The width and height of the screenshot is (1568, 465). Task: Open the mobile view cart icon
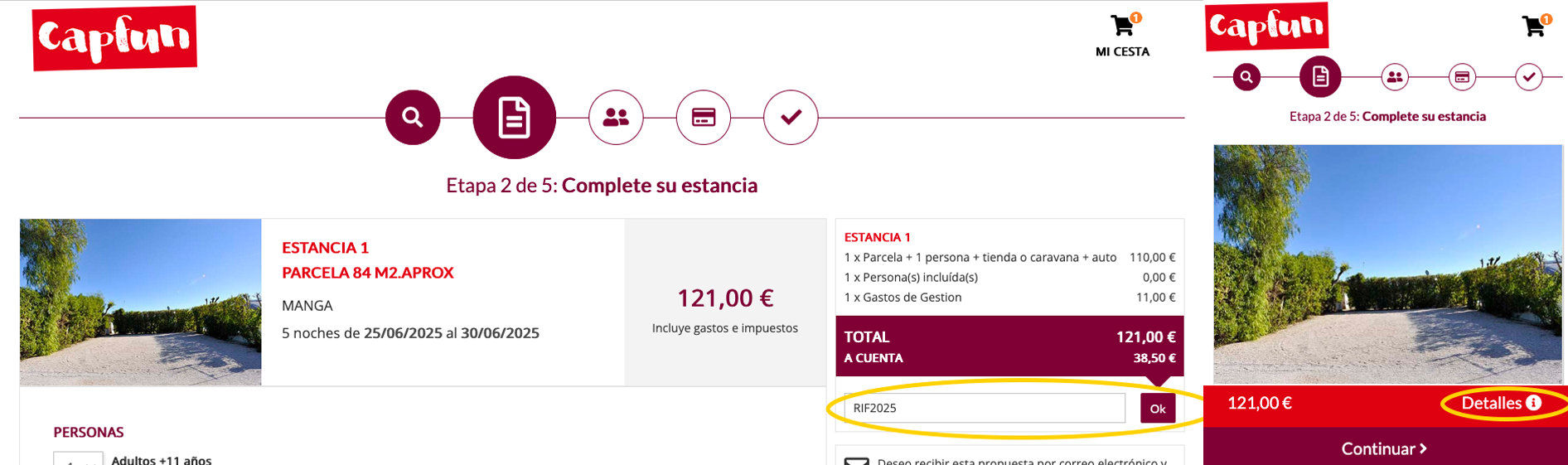tap(1535, 26)
